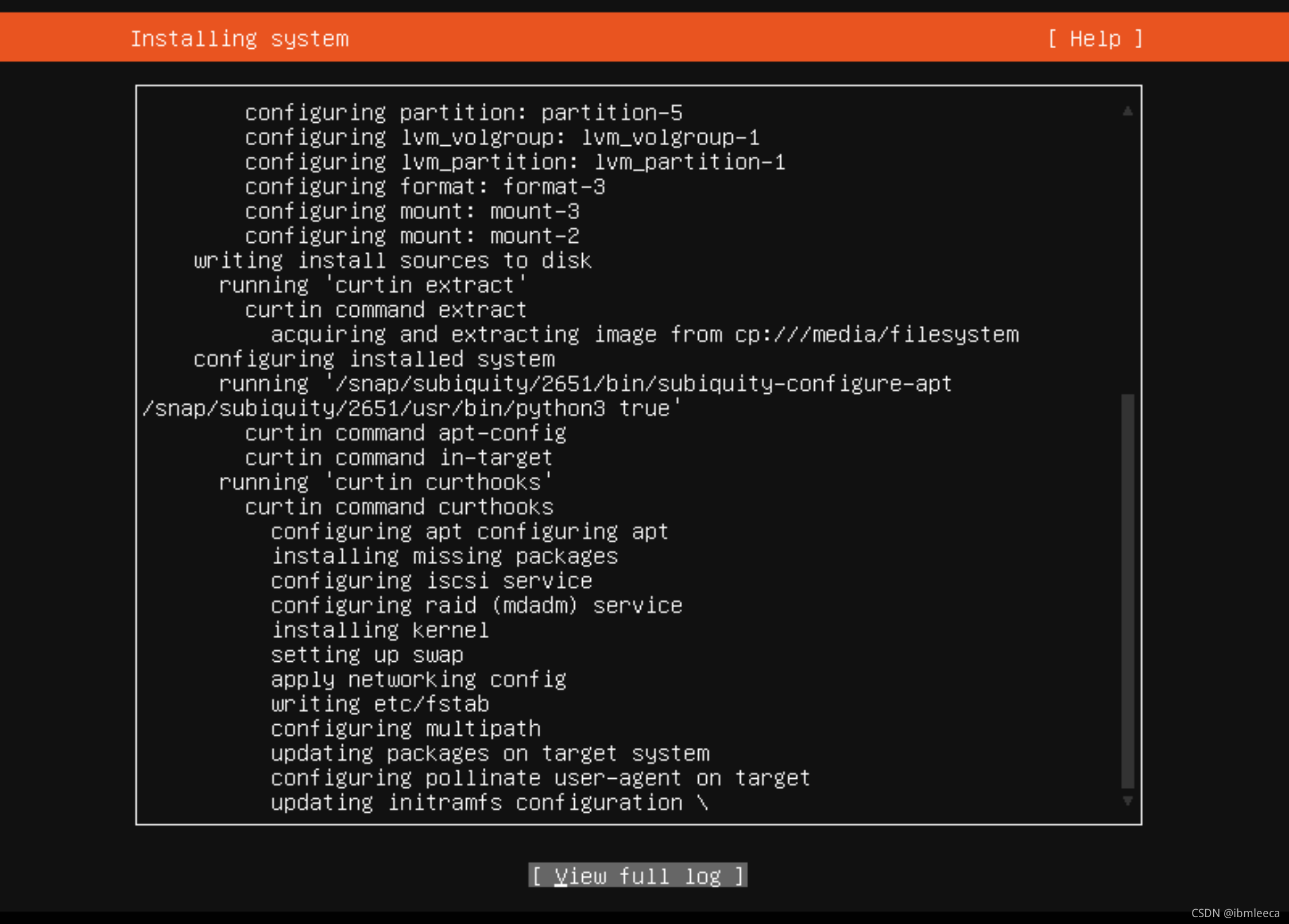1289x924 pixels.
Task: Click scrollbar track above the thumb
Action: click(1127, 253)
